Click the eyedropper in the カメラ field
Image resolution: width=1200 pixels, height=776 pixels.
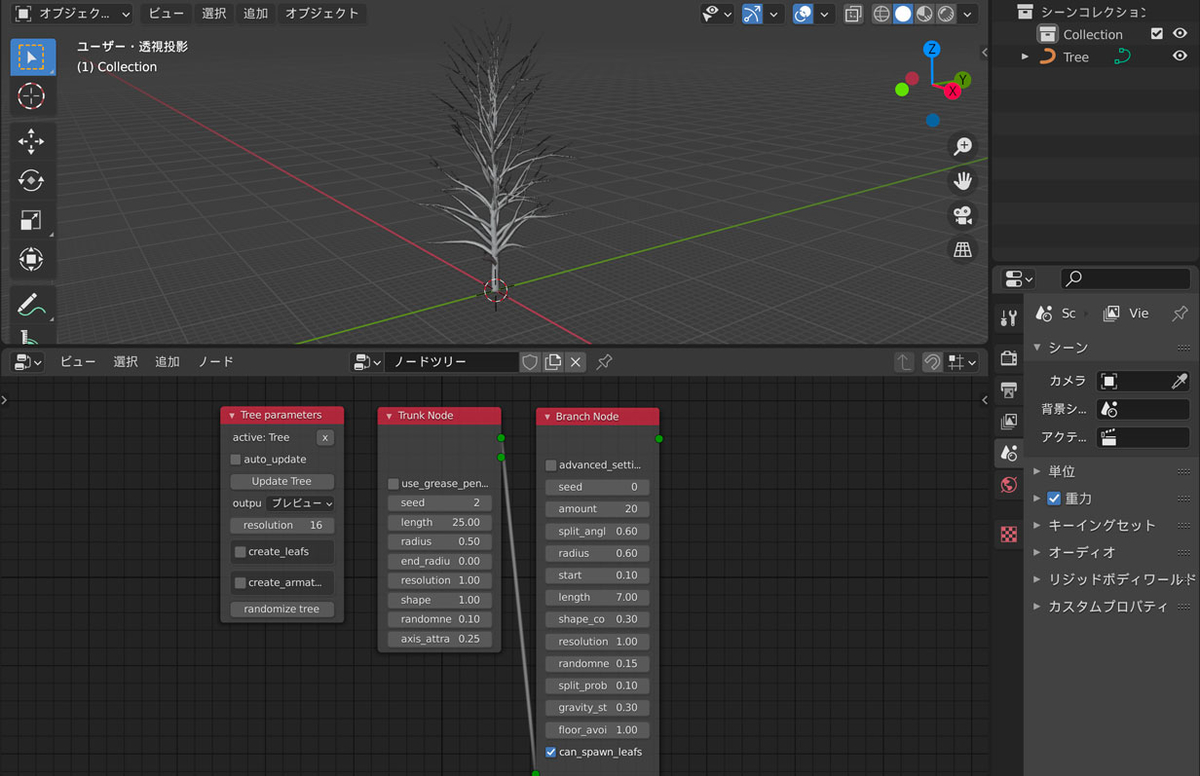coord(1180,381)
